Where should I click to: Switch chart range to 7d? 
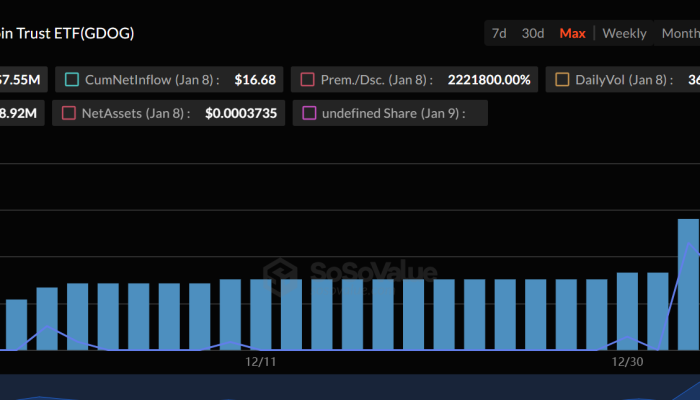click(x=498, y=33)
